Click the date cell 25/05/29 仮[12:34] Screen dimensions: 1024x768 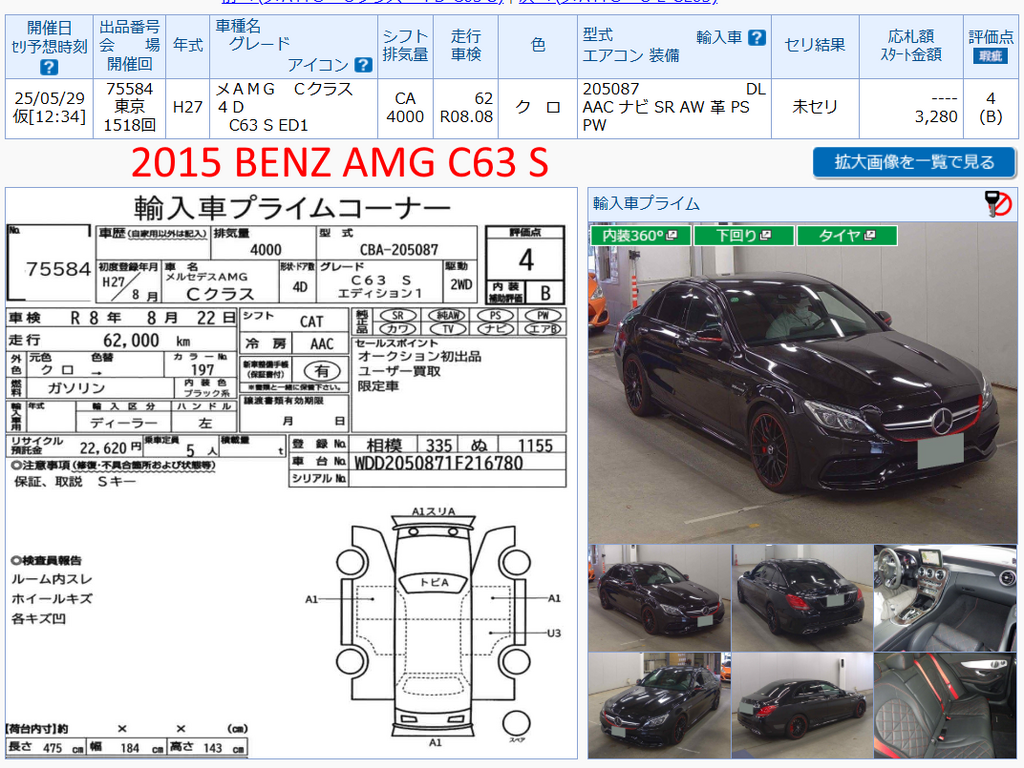[49, 108]
